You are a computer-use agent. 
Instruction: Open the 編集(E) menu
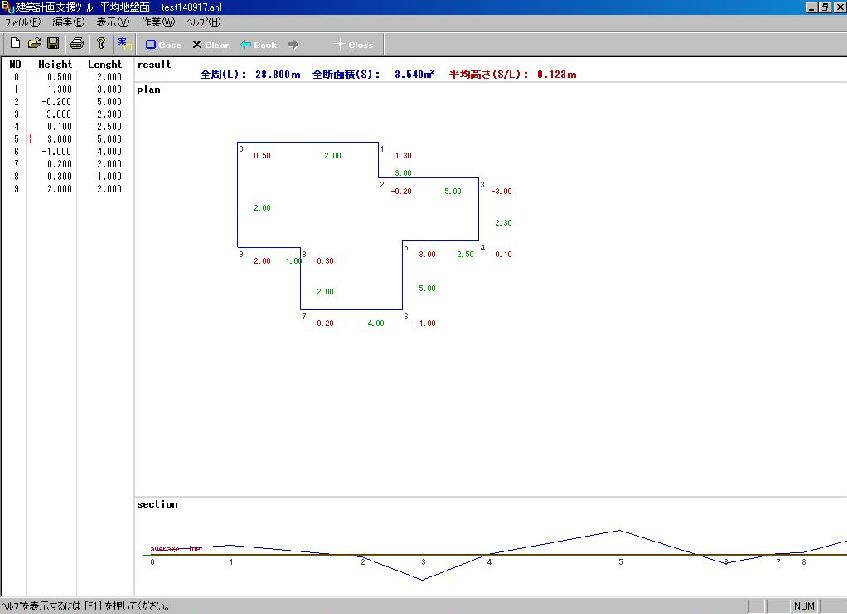pyautogui.click(x=69, y=22)
